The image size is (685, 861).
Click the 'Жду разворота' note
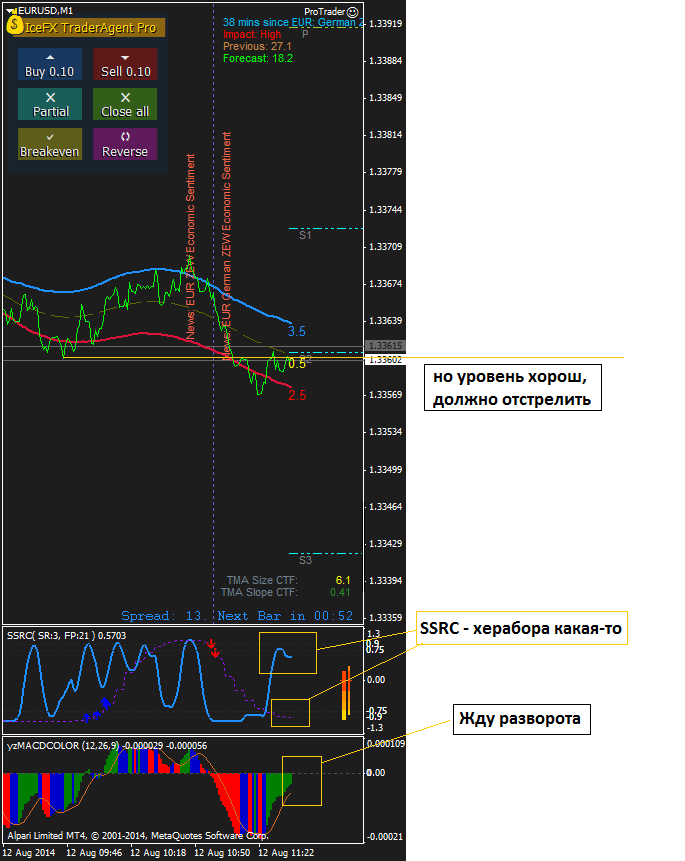click(x=521, y=719)
